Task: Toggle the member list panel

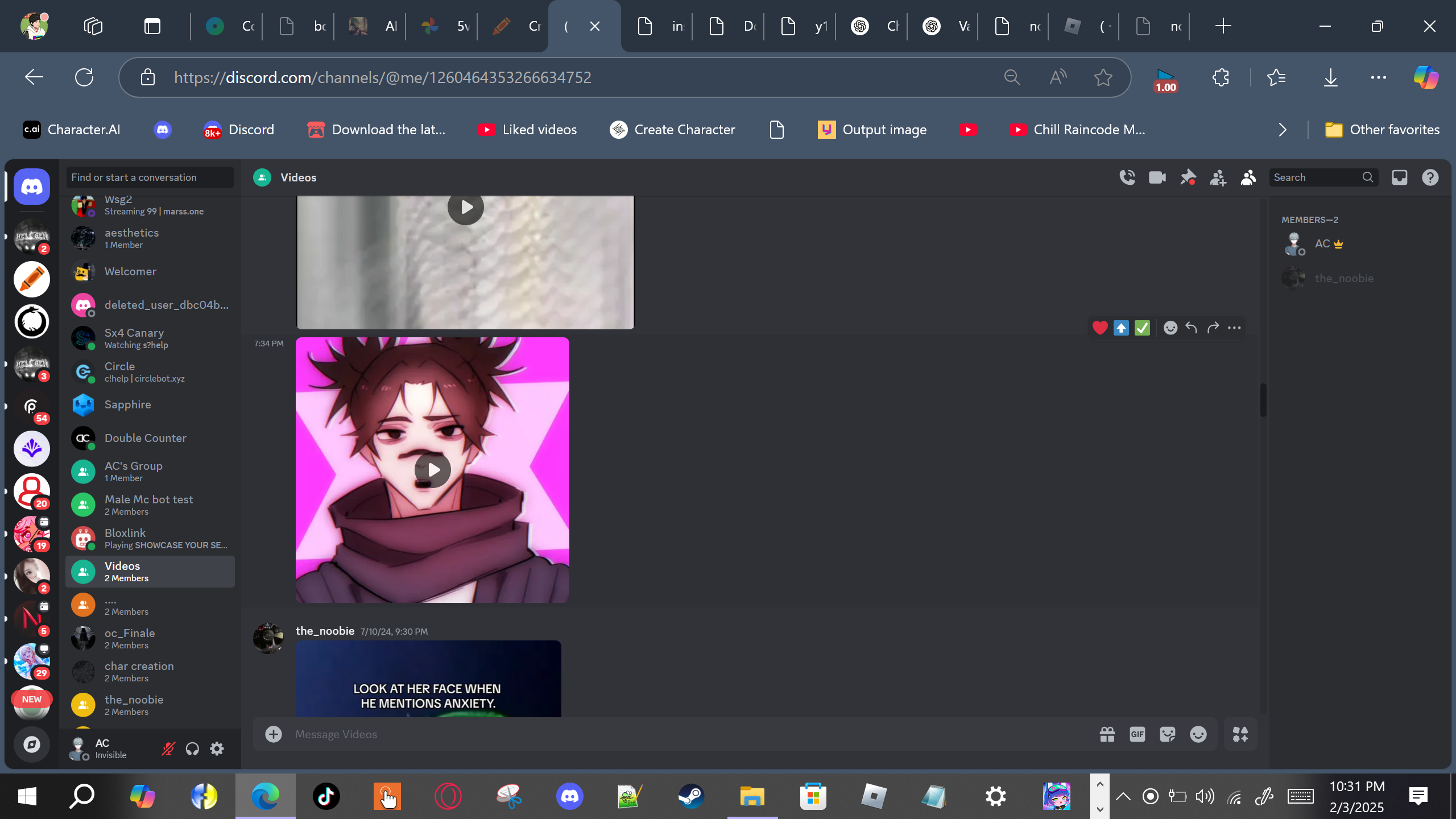Action: 1248,177
